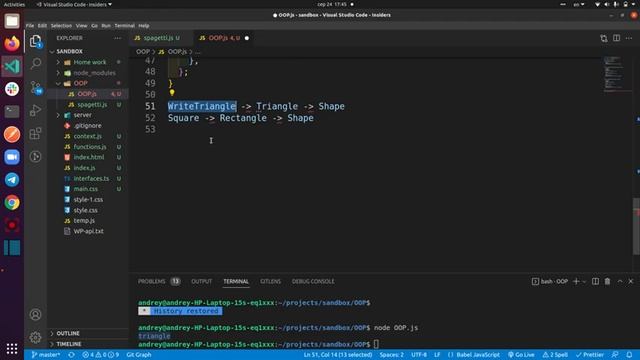Open Run and Debug view icon

coord(36,110)
